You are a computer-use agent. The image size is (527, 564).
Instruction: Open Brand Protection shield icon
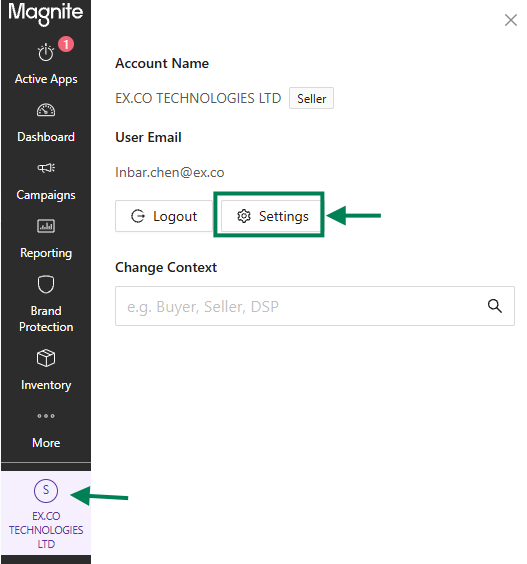click(46, 285)
